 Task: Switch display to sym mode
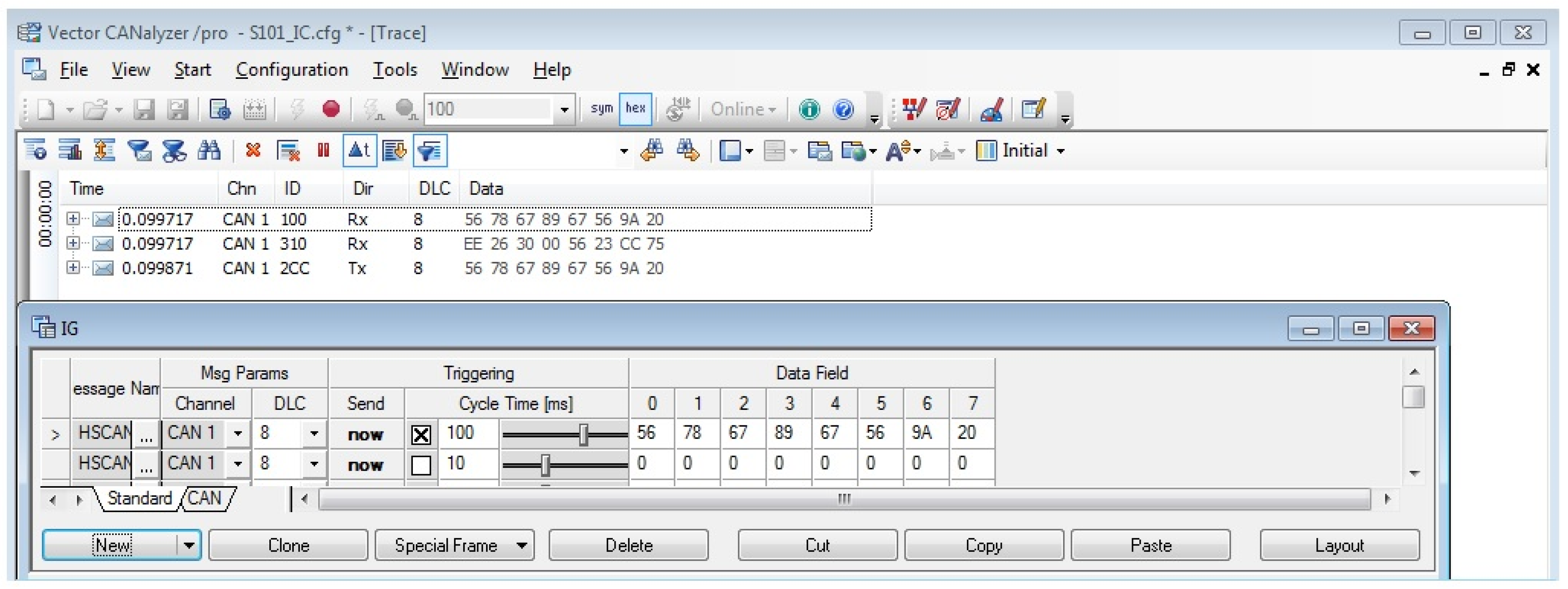(x=601, y=109)
